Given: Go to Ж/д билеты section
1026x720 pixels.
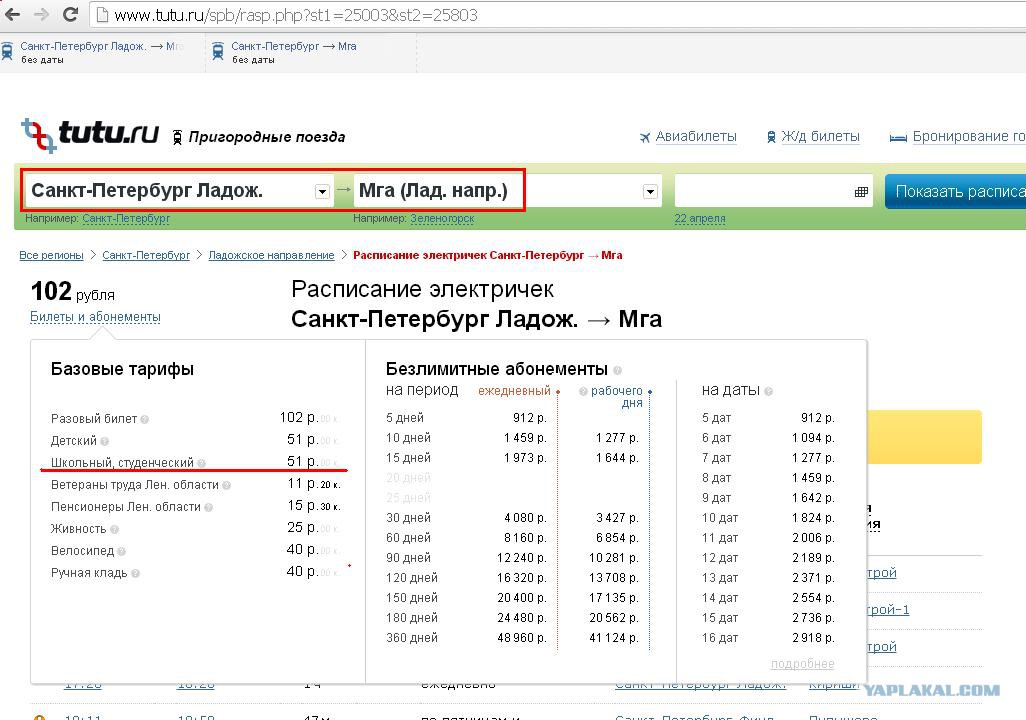Looking at the screenshot, I should [820, 137].
